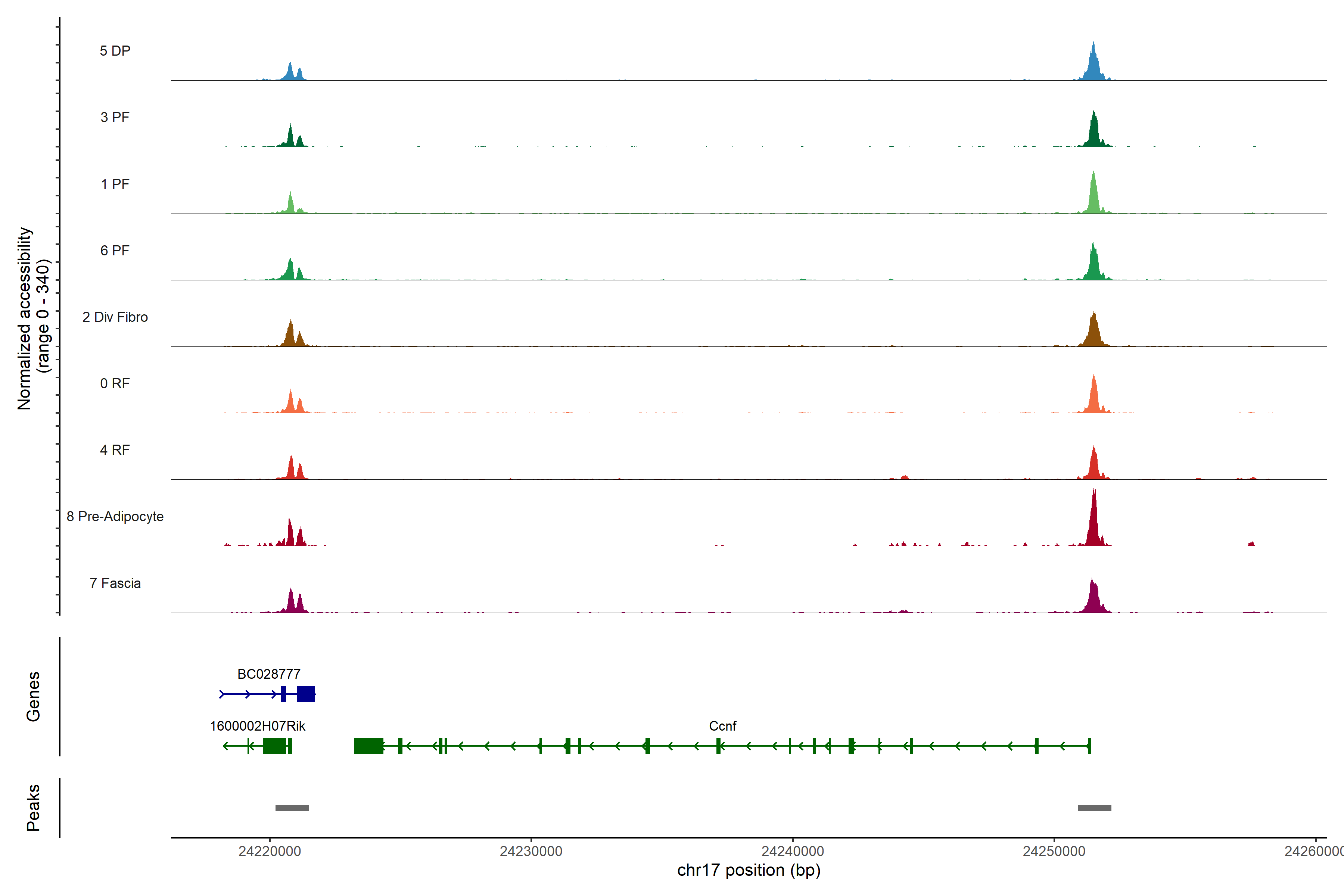This screenshot has height=896, width=1344.
Task: Click the large blue BC028777 exon box
Action: 306,694
